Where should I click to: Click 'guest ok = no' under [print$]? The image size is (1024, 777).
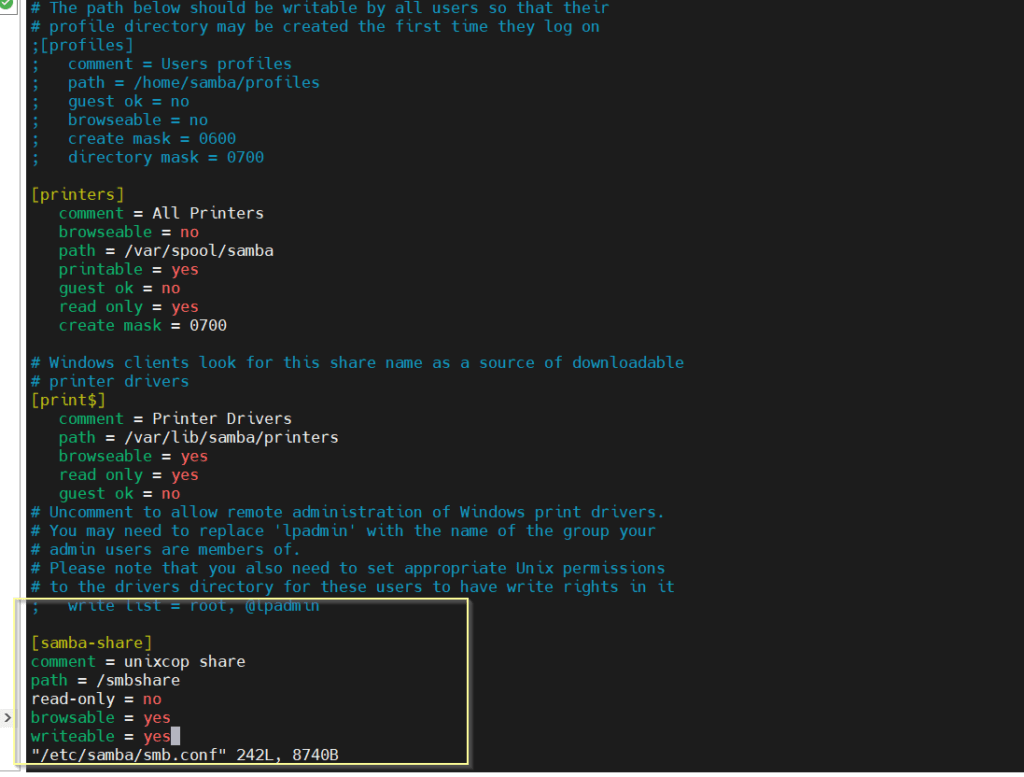(120, 494)
